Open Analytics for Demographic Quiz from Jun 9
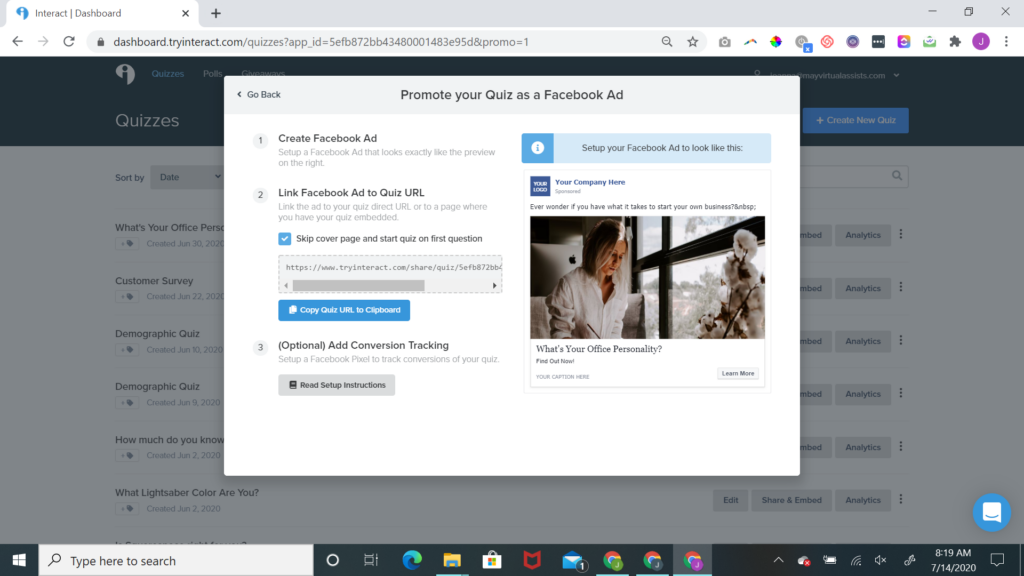Image resolution: width=1024 pixels, height=576 pixels. click(x=863, y=394)
